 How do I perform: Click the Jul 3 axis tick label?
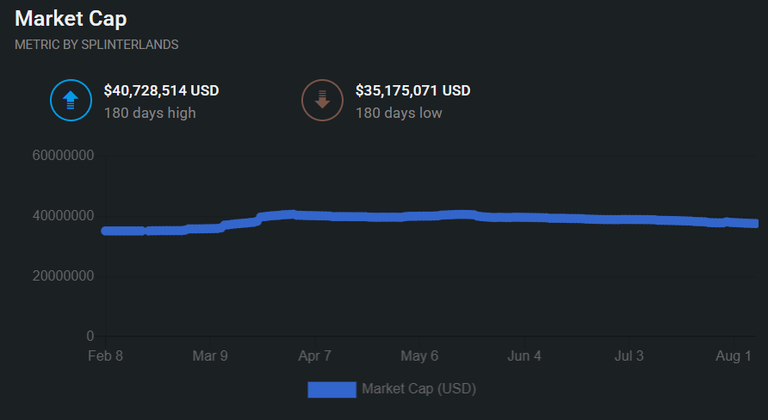(x=629, y=356)
